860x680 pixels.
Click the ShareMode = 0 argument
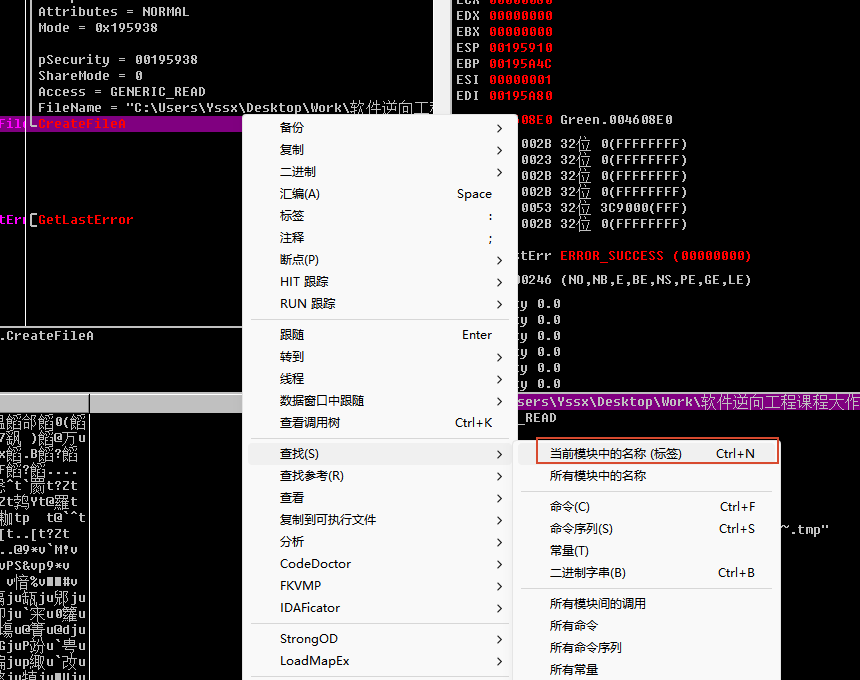click(90, 75)
